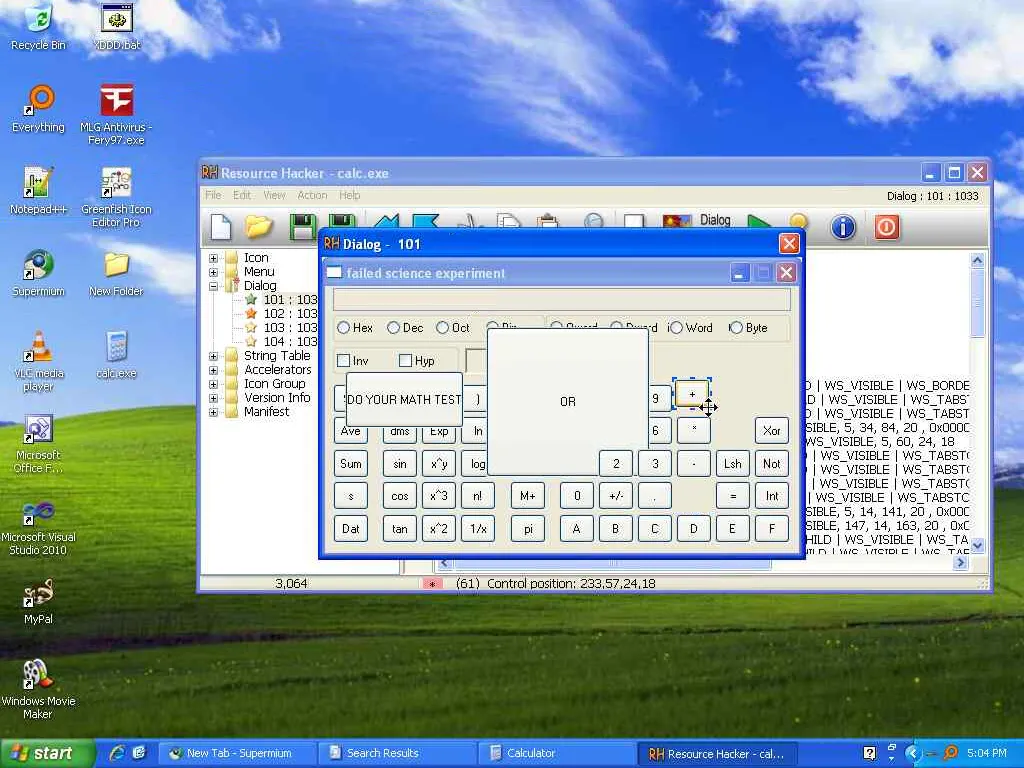Expand the Accelerators tree node

[x=214, y=370]
